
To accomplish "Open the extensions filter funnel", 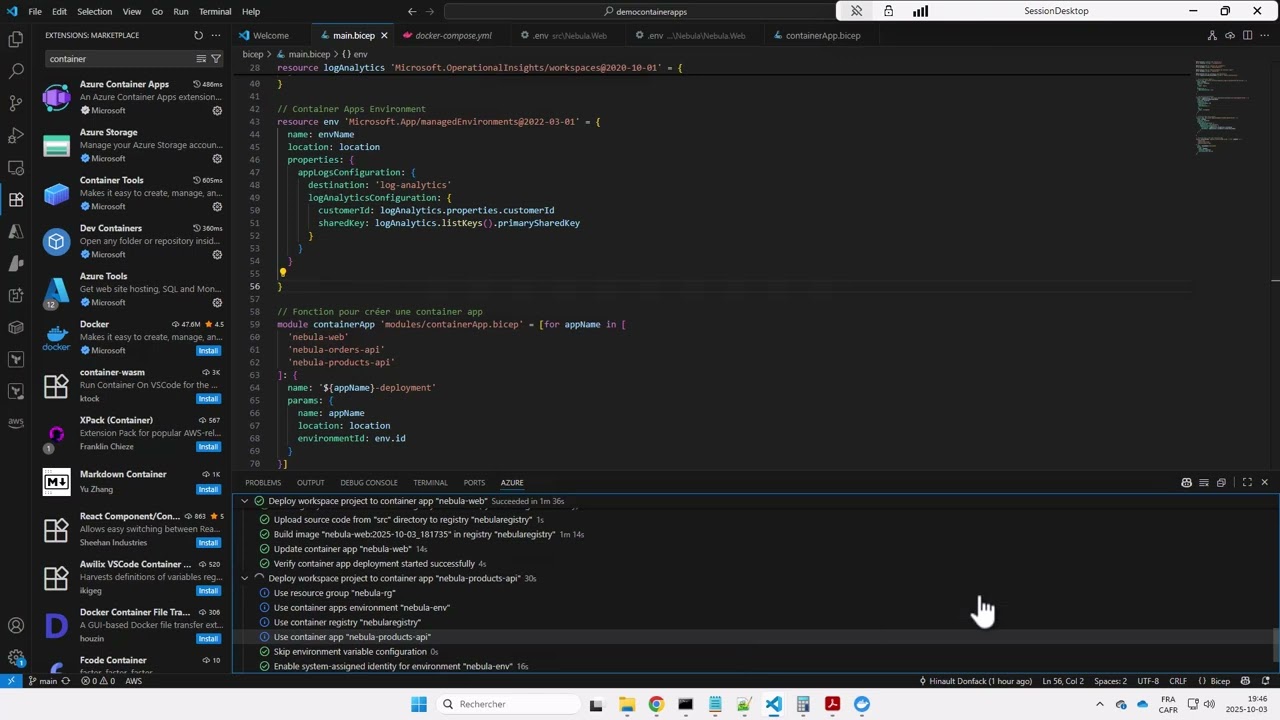I will pos(215,59).
